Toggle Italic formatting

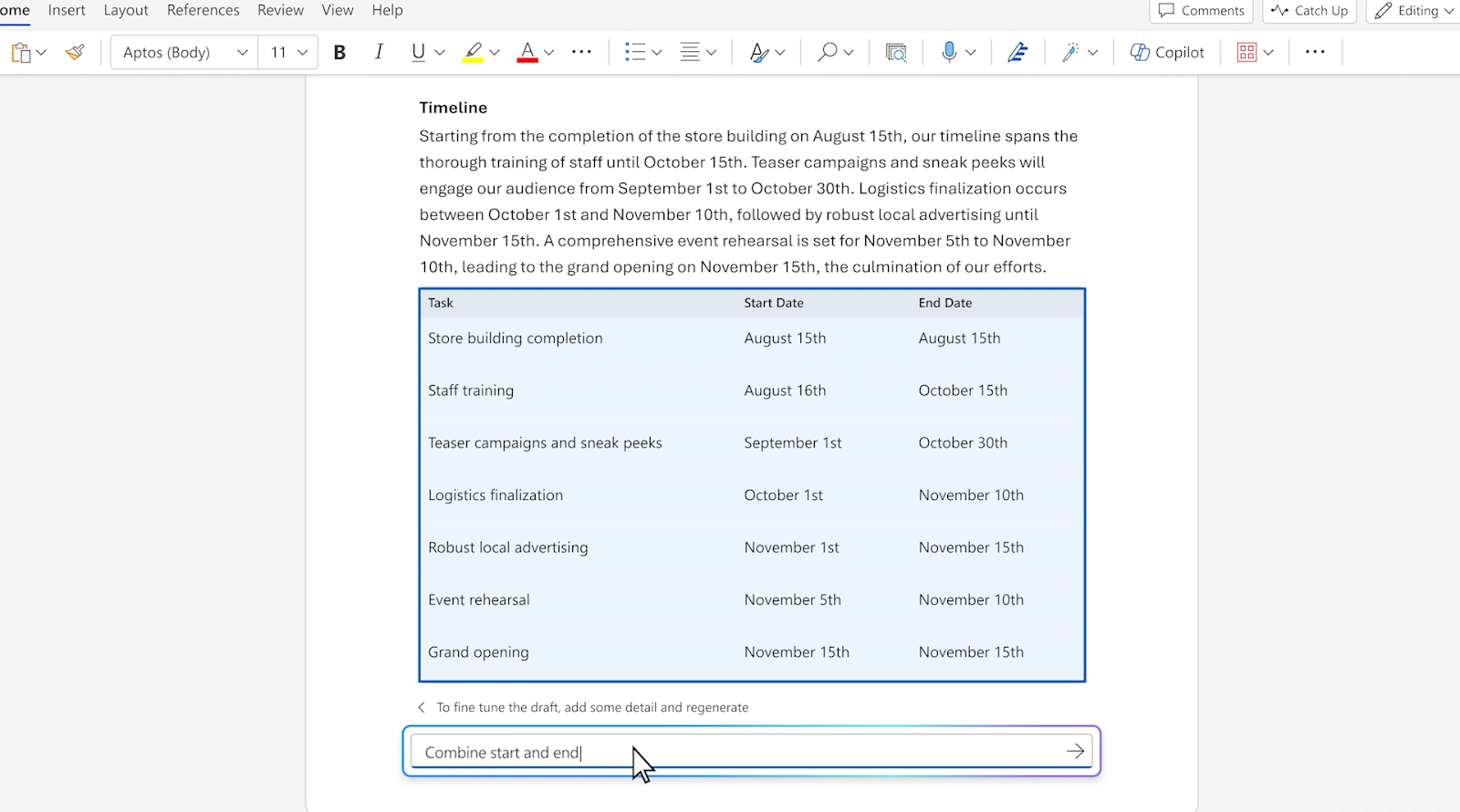(x=379, y=53)
